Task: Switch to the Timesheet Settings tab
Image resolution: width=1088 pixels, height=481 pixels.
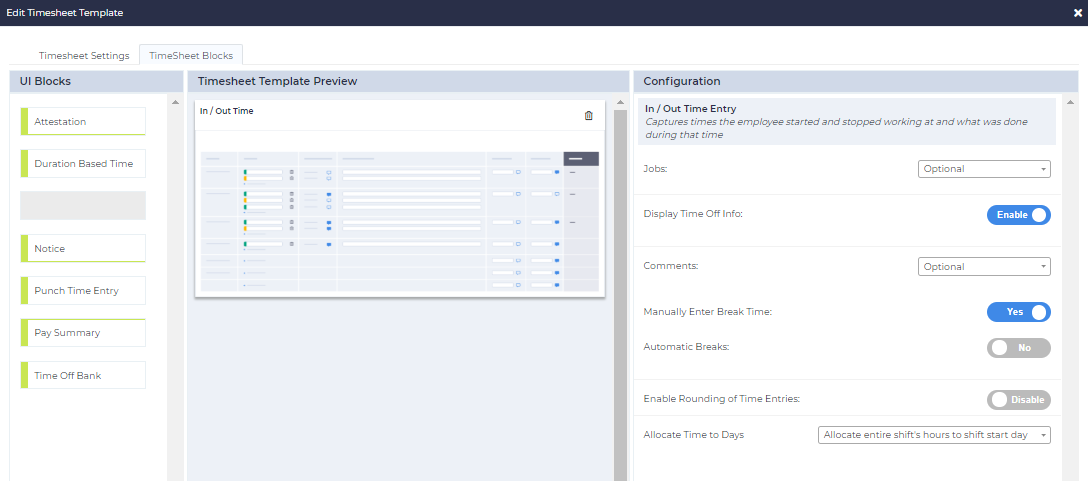Action: (x=84, y=56)
